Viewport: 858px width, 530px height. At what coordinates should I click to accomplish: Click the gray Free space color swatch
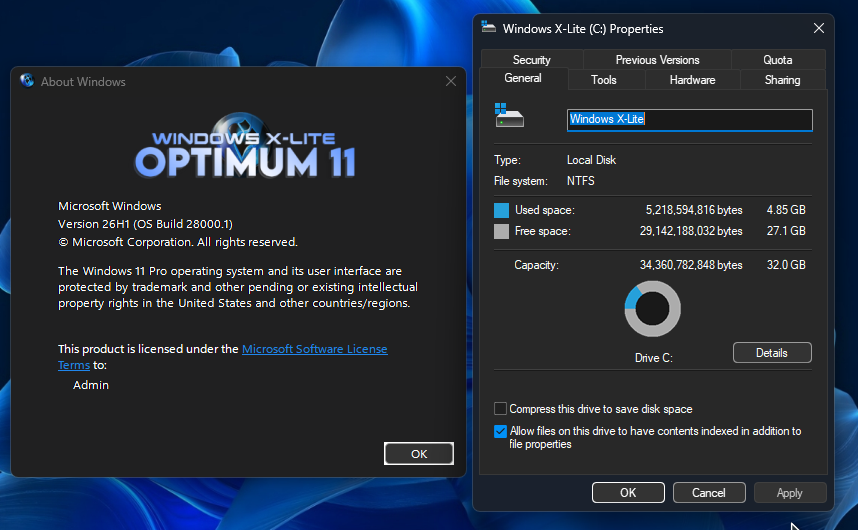click(501, 231)
